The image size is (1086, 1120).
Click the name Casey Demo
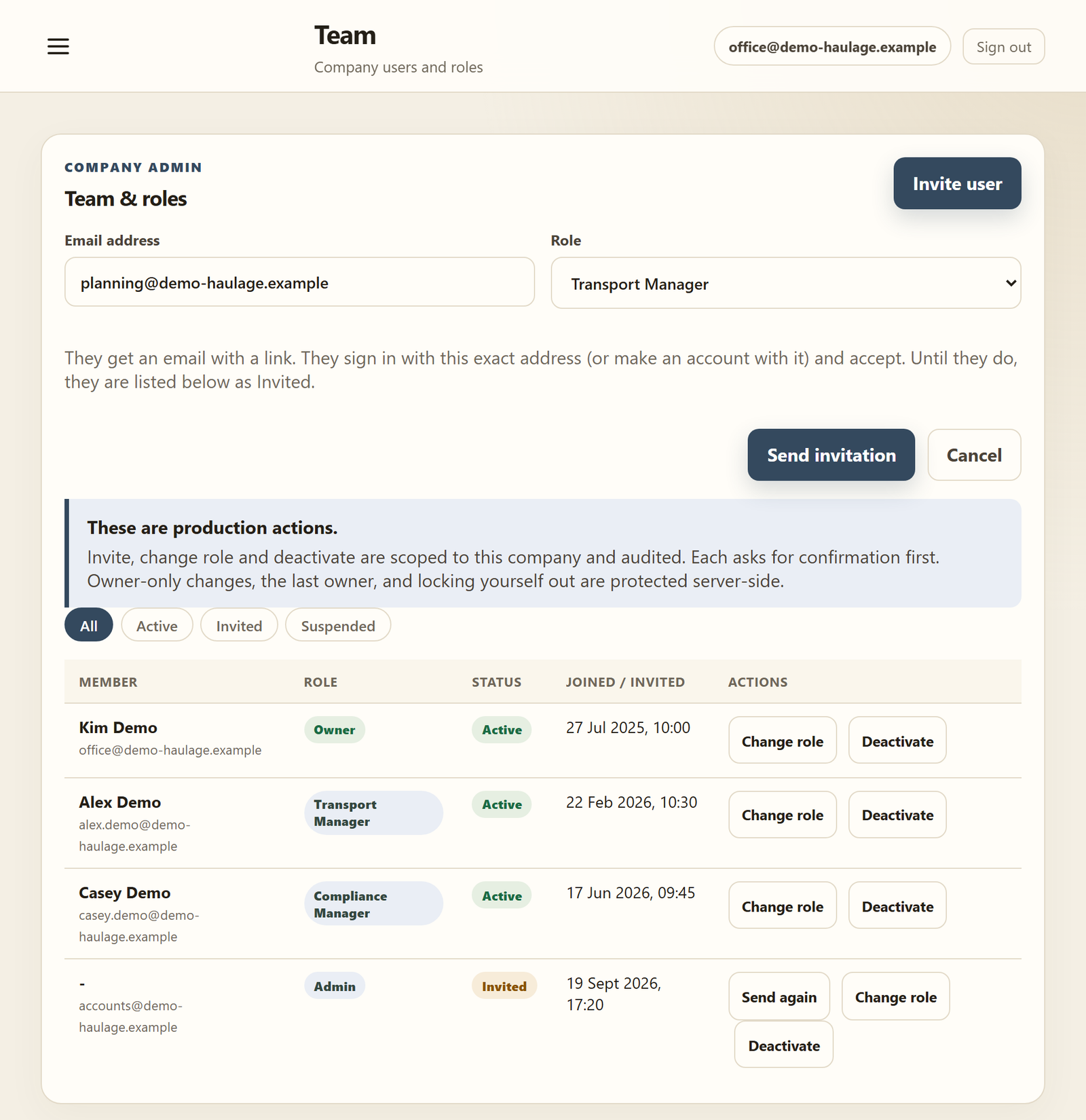pyautogui.click(x=125, y=893)
